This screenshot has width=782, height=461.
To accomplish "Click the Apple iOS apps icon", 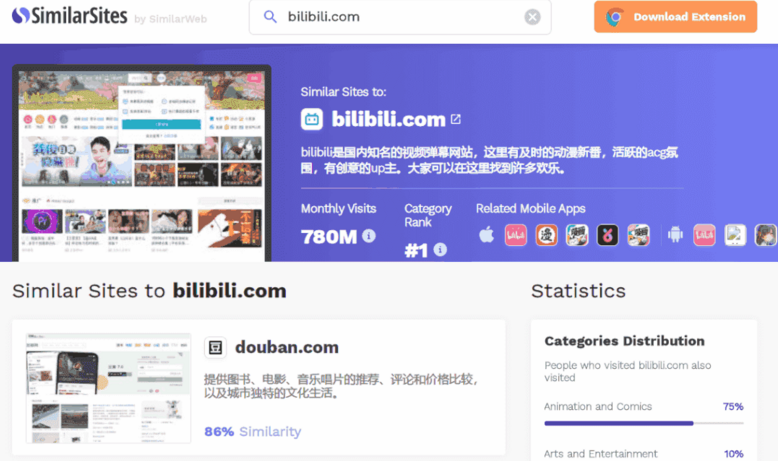I will tap(486, 234).
